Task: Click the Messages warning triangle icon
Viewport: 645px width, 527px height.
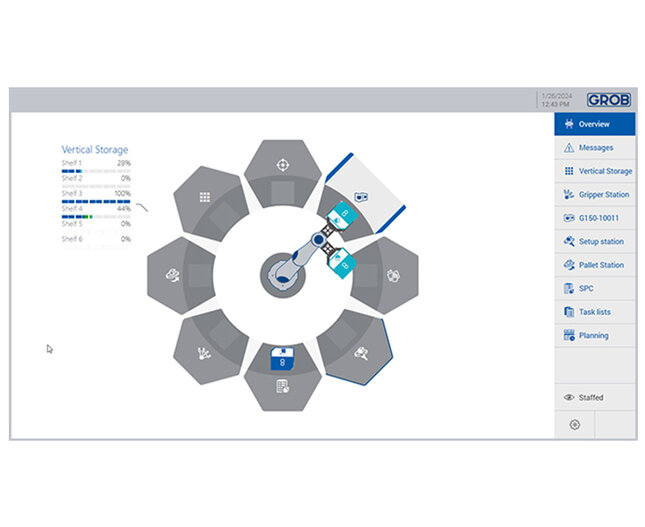Action: coord(569,148)
